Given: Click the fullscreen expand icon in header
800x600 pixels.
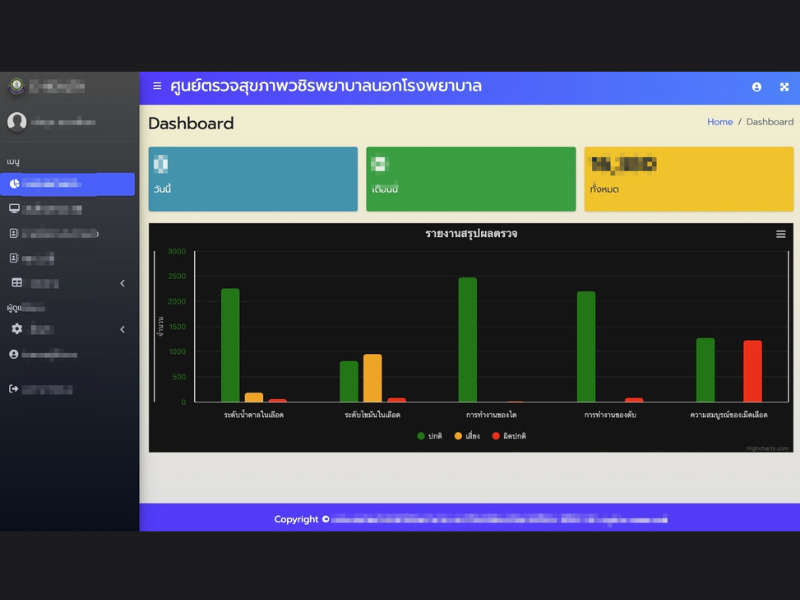Looking at the screenshot, I should 784,87.
